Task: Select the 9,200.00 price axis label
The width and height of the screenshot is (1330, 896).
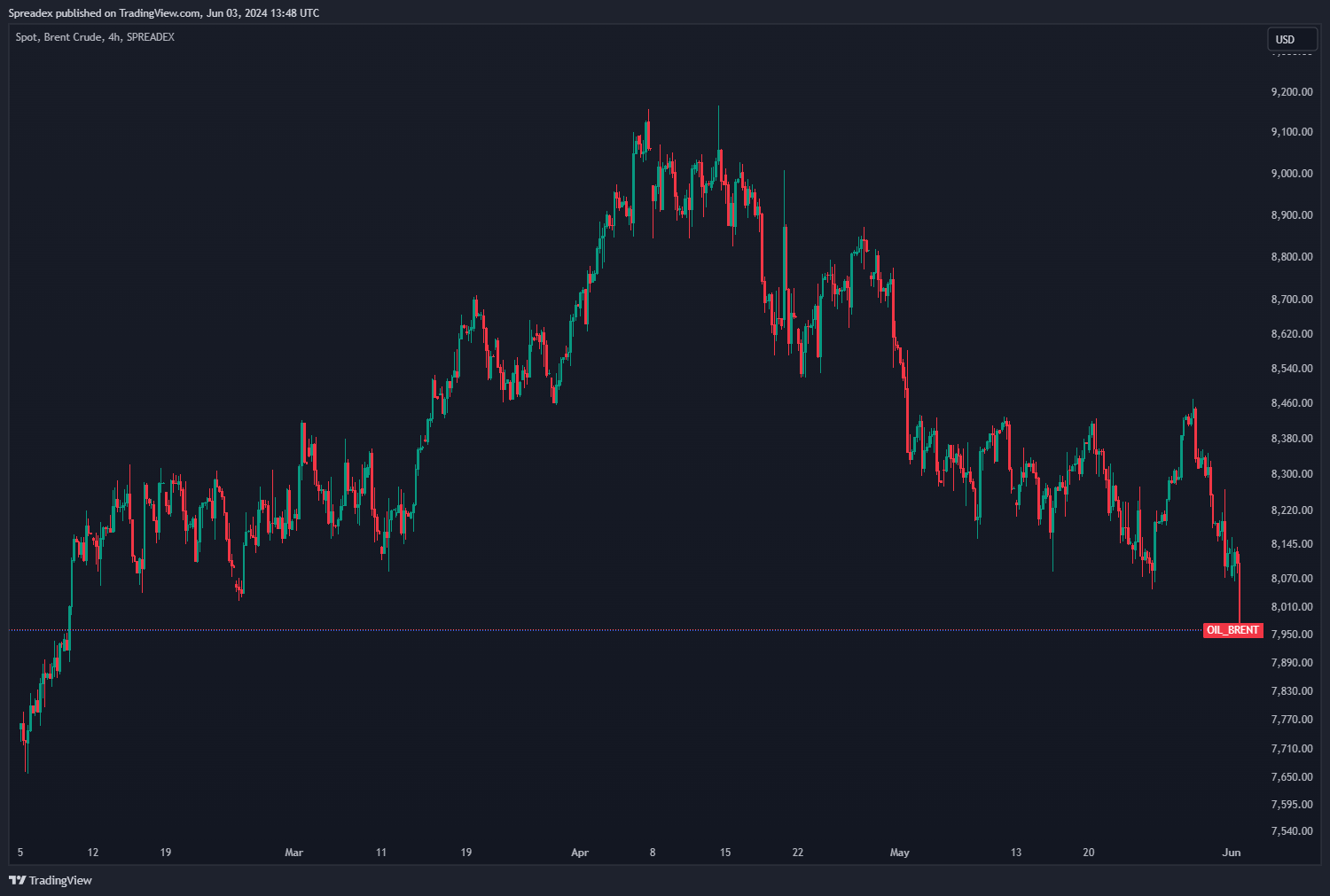Action: (1292, 92)
